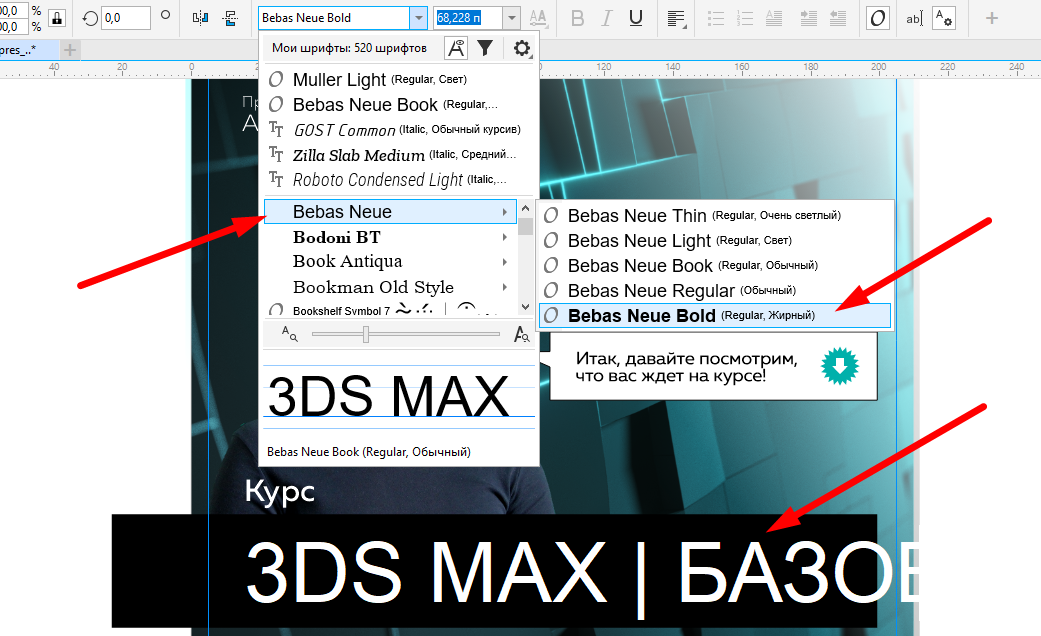The image size is (1041, 636).
Task: Toggle the numbered list
Action: (x=745, y=18)
